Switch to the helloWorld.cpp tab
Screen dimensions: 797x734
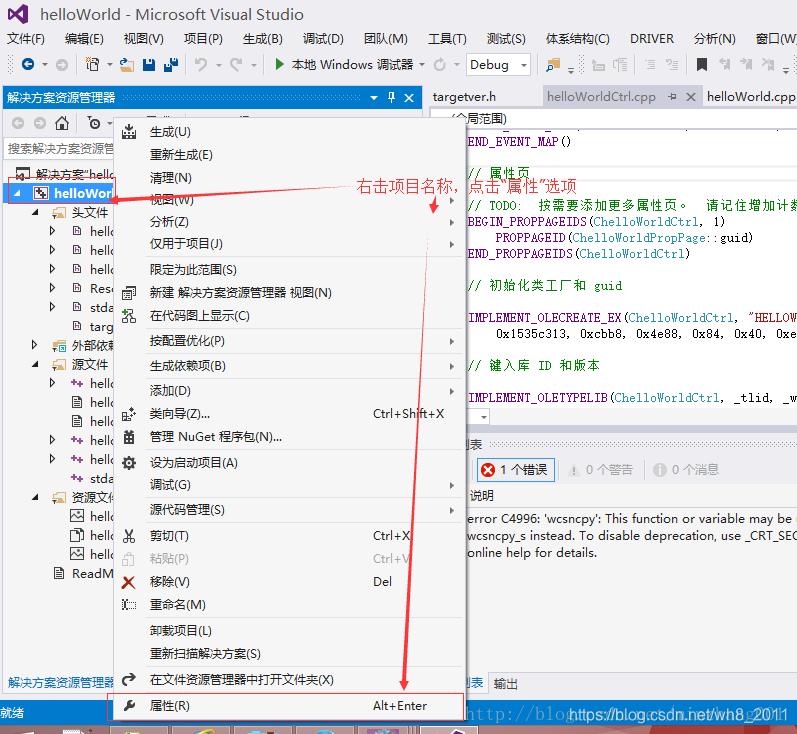(750, 97)
